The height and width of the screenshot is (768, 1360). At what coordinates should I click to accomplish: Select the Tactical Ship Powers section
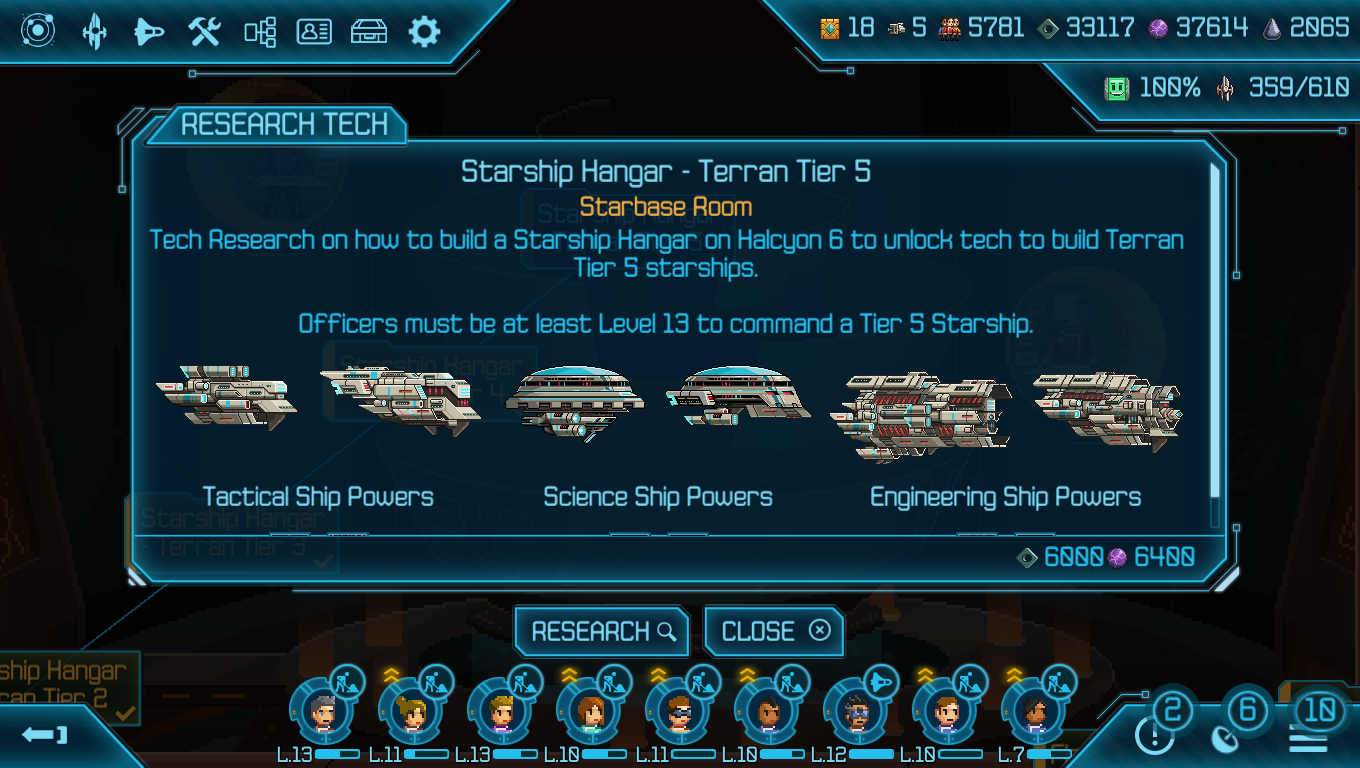point(318,497)
